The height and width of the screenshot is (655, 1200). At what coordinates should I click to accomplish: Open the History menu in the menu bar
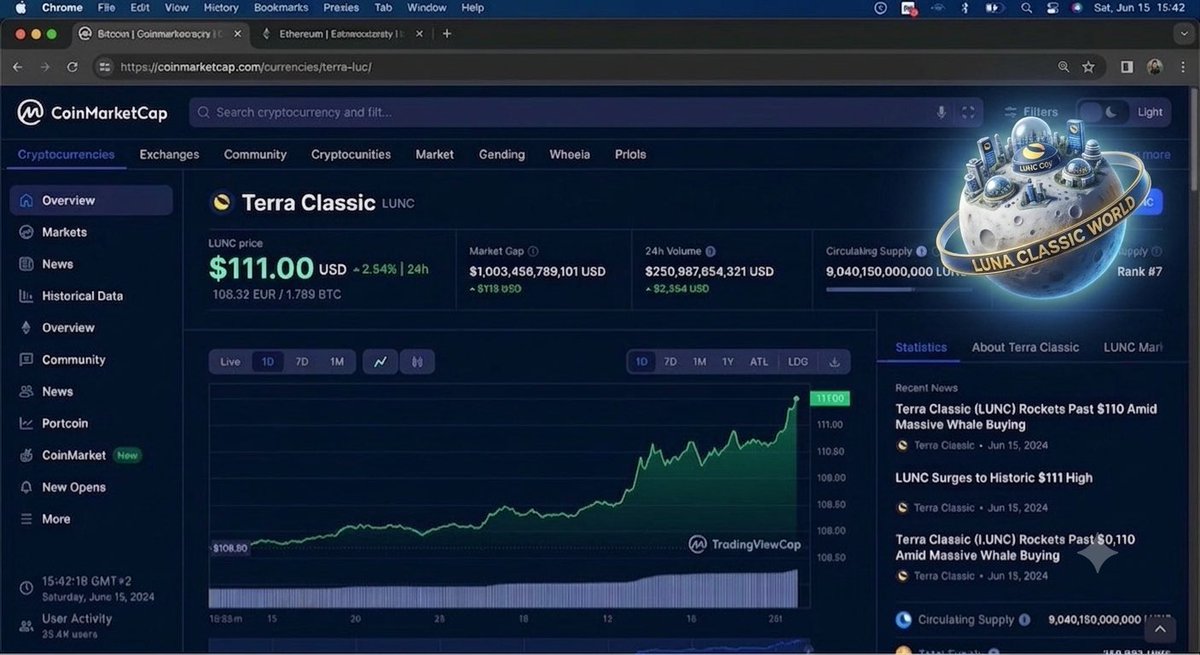click(221, 8)
